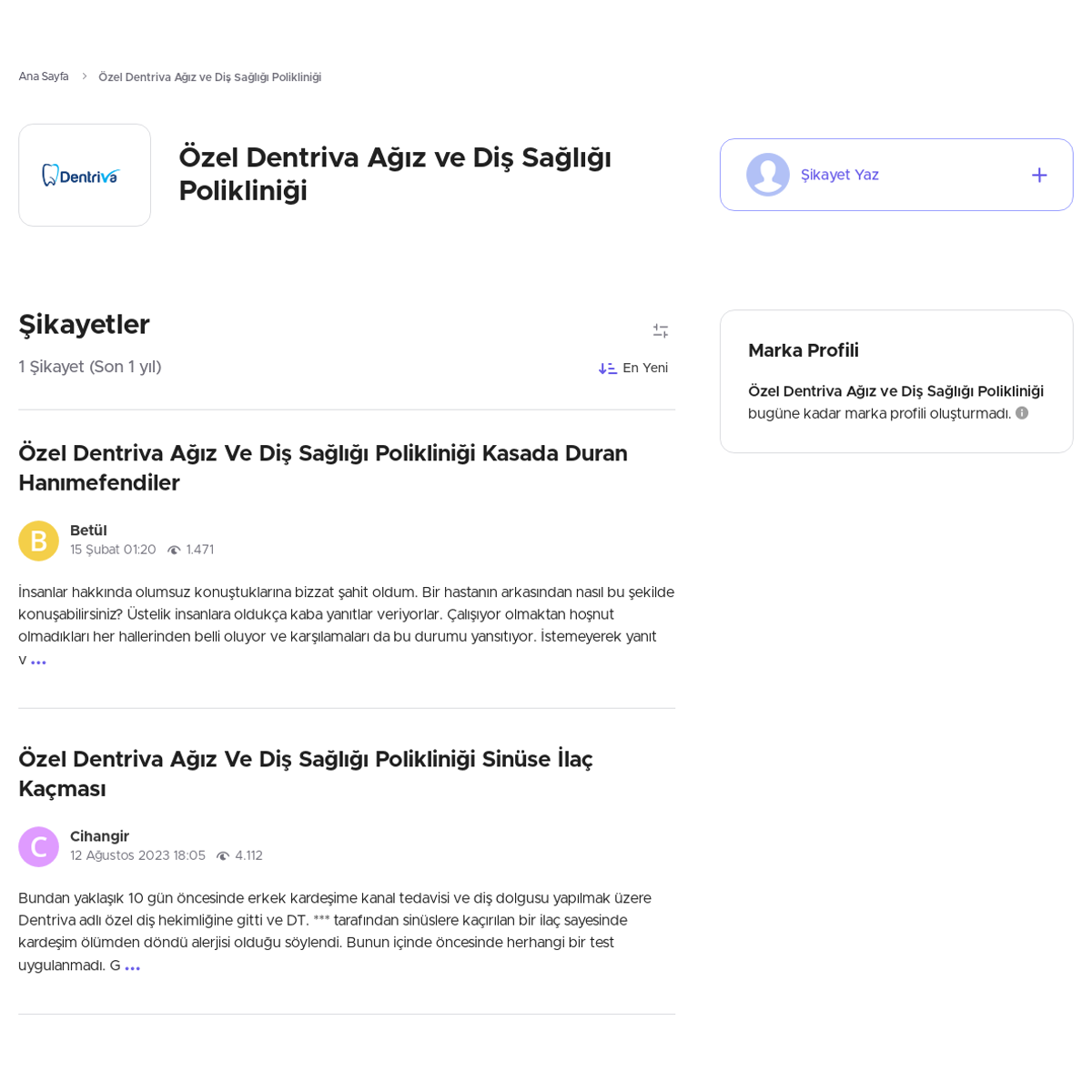Click the view count '1.471'
The height and width of the screenshot is (1092, 1092).
click(x=200, y=551)
